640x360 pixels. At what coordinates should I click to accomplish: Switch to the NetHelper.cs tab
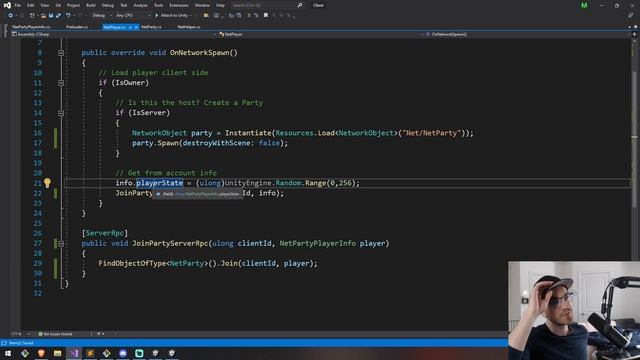click(189, 27)
